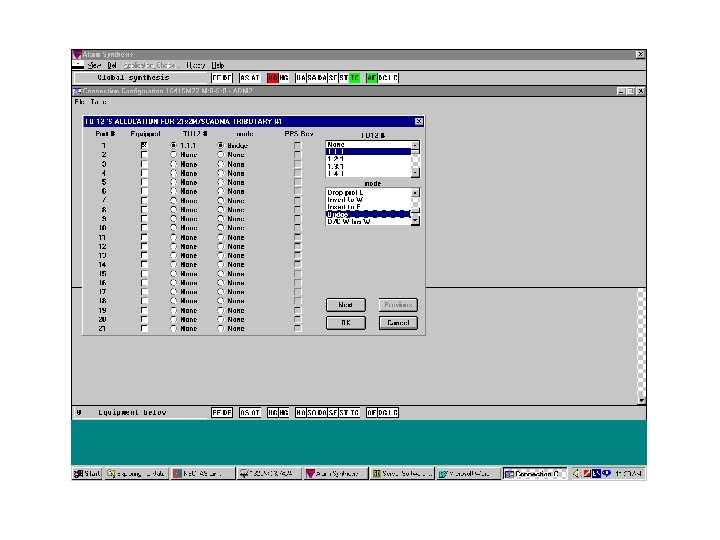Uncheck Equipped checkbox for port 1
Image resolution: width=720 pixels, height=540 pixels.
(x=144, y=146)
